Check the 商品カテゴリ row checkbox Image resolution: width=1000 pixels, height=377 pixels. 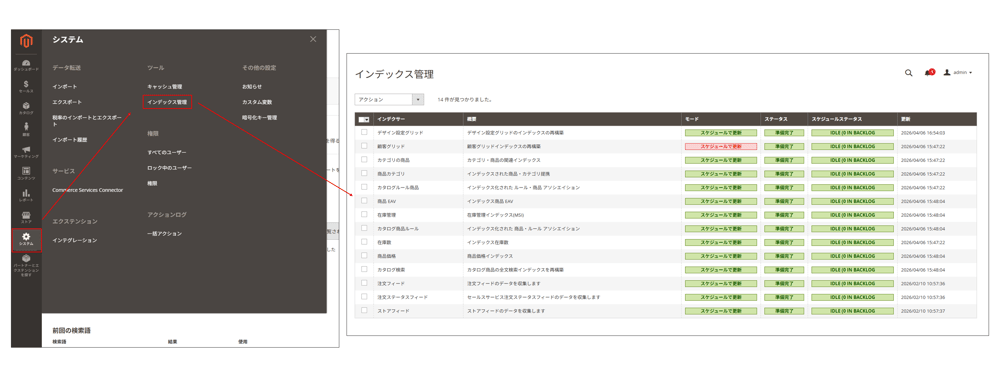[x=364, y=174]
